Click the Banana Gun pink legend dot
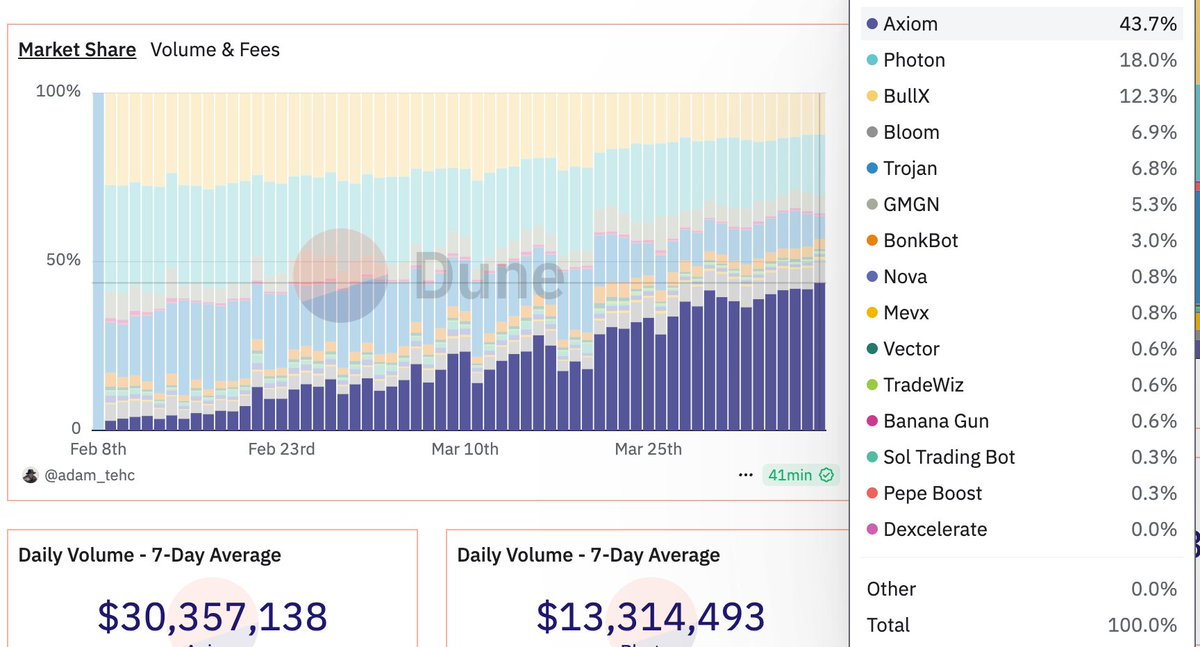The height and width of the screenshot is (647, 1200). (x=872, y=421)
